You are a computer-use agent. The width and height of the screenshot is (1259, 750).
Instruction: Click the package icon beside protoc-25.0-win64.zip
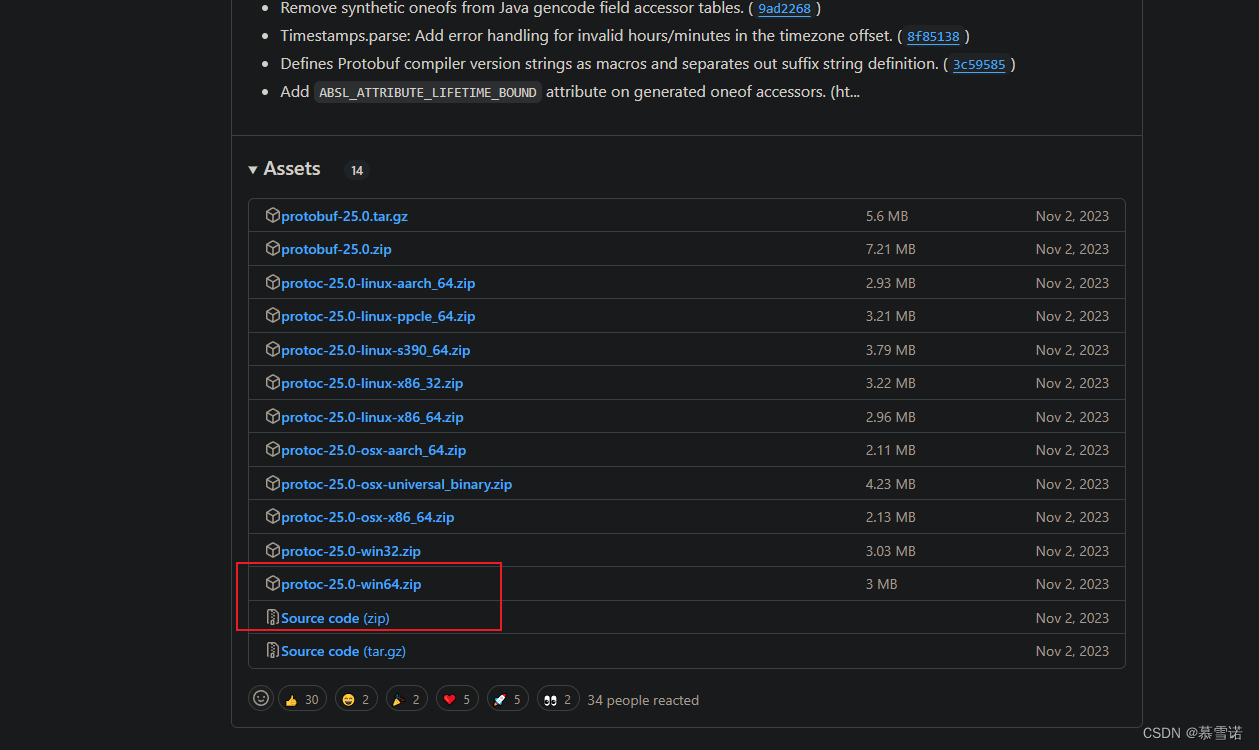[x=272, y=583]
